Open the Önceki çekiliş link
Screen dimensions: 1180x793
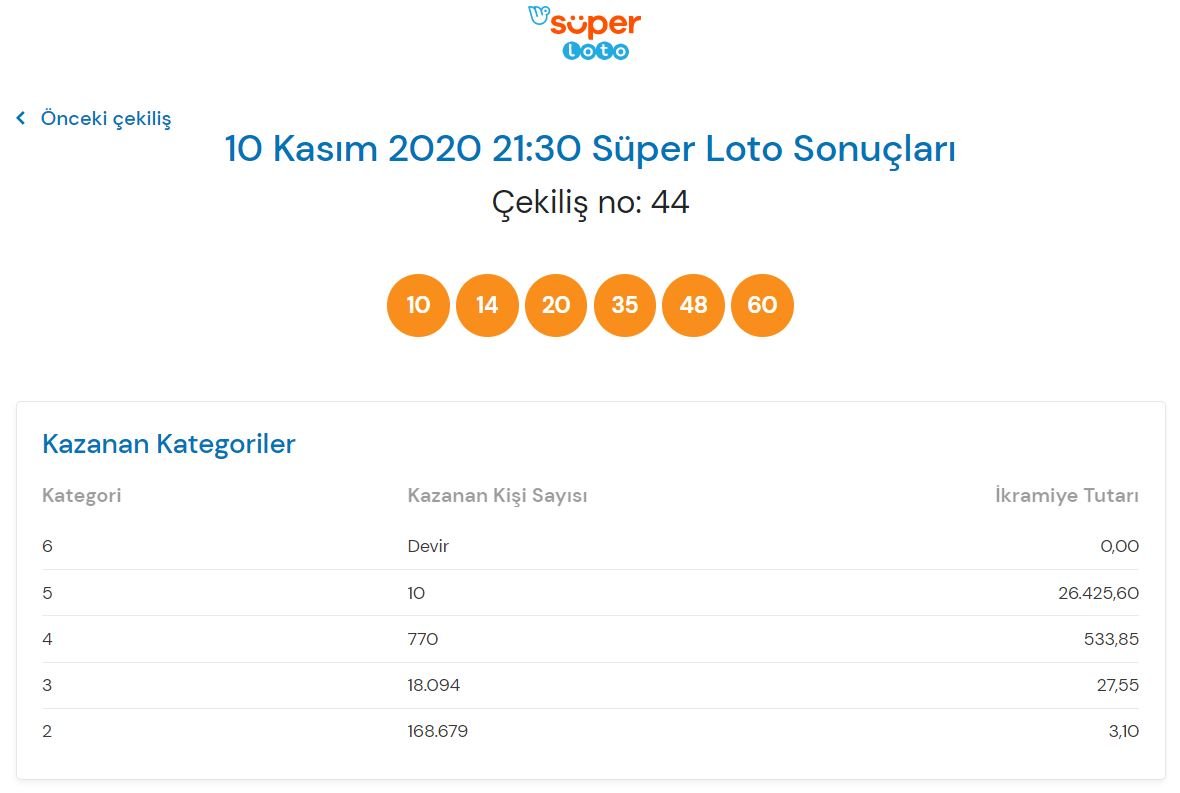[105, 118]
